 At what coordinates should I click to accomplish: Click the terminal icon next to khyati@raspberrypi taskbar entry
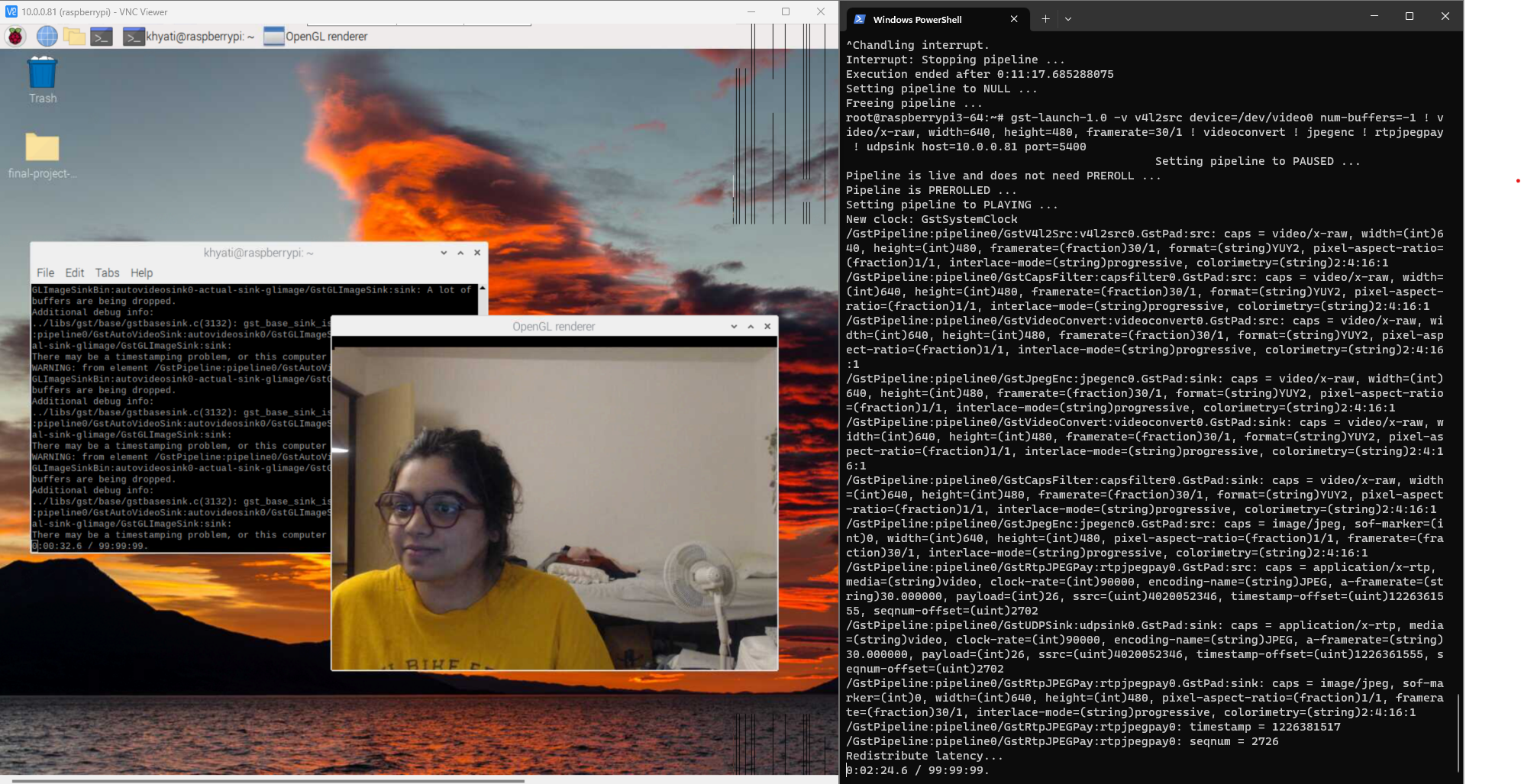(136, 36)
